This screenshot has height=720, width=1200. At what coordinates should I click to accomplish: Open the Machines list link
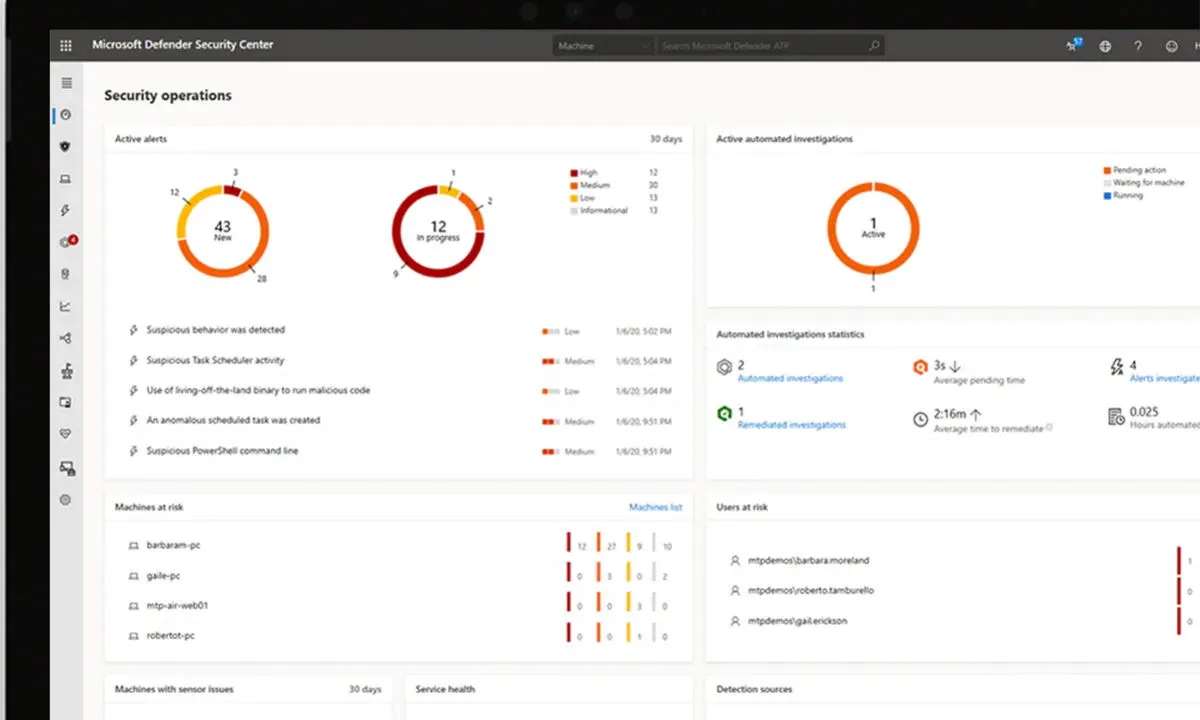(x=655, y=508)
